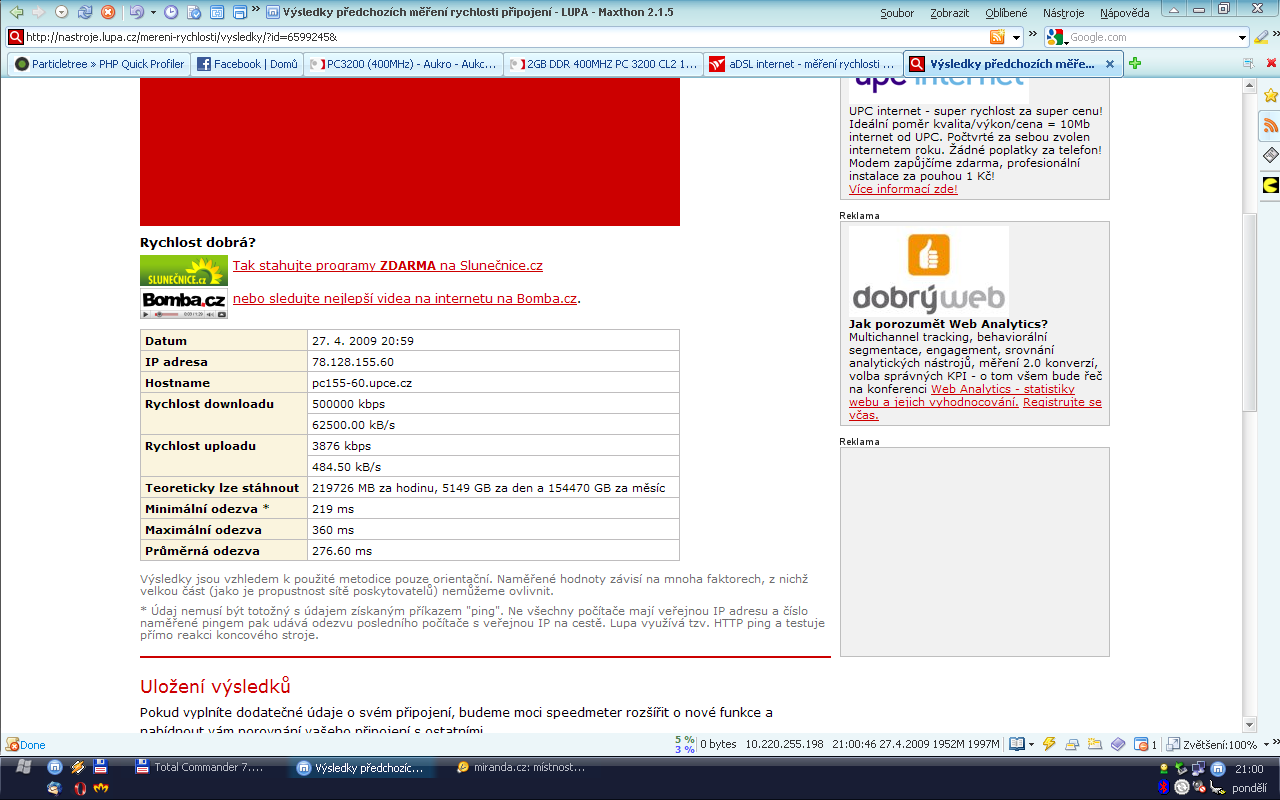Click the forward navigation arrow
The image size is (1280, 800).
39,12
